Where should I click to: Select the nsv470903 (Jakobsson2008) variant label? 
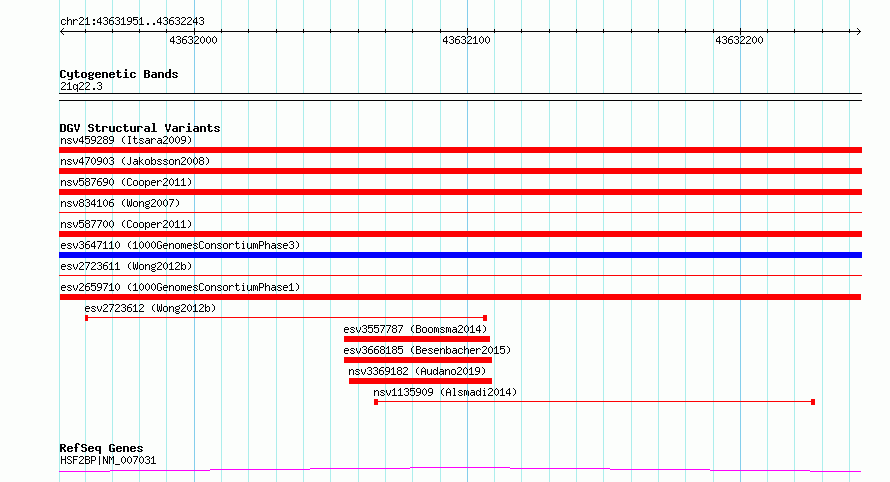tap(135, 161)
